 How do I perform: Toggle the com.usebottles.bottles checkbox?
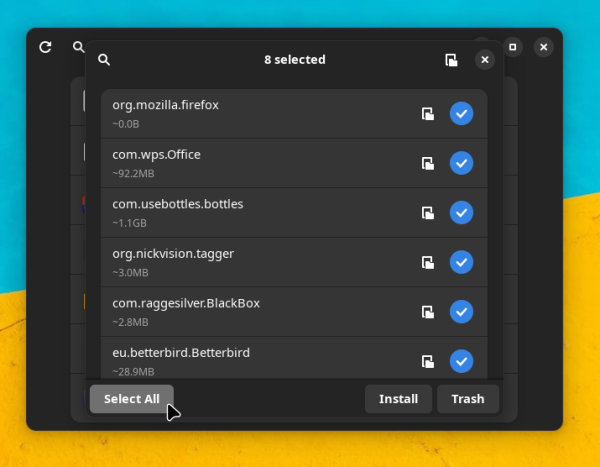point(461,213)
